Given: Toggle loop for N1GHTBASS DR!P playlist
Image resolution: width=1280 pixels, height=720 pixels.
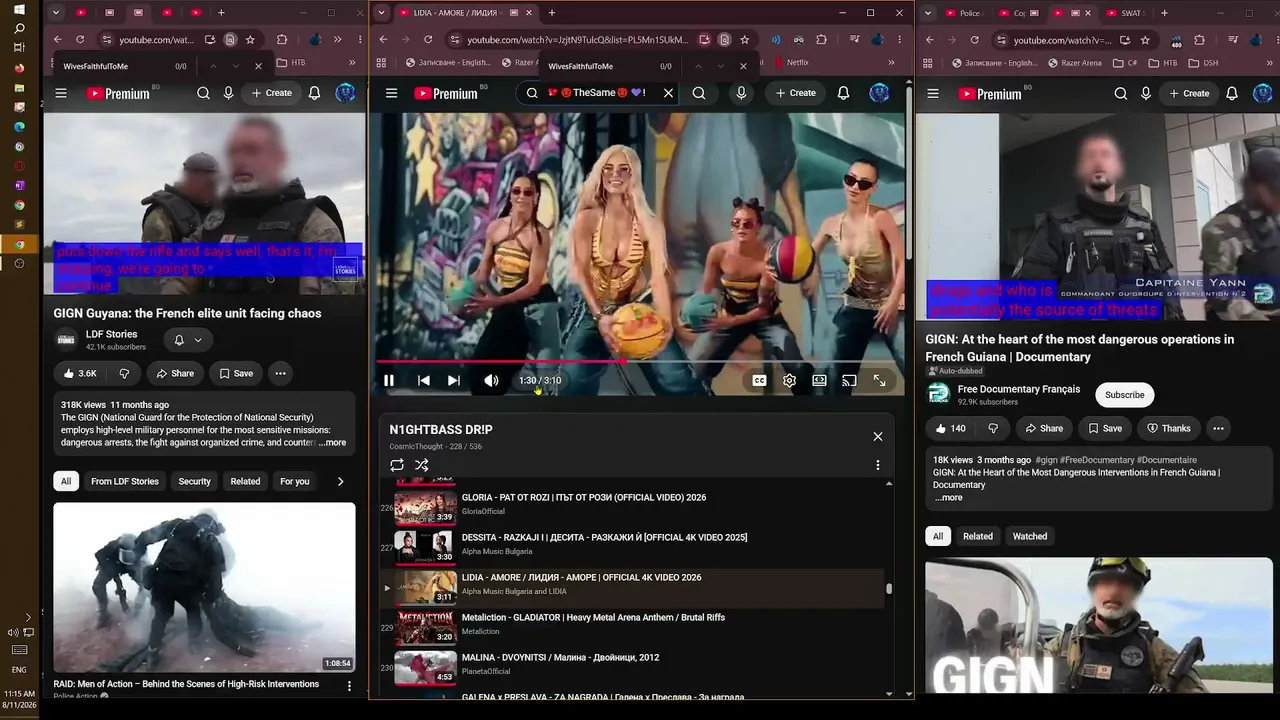Looking at the screenshot, I should [397, 465].
